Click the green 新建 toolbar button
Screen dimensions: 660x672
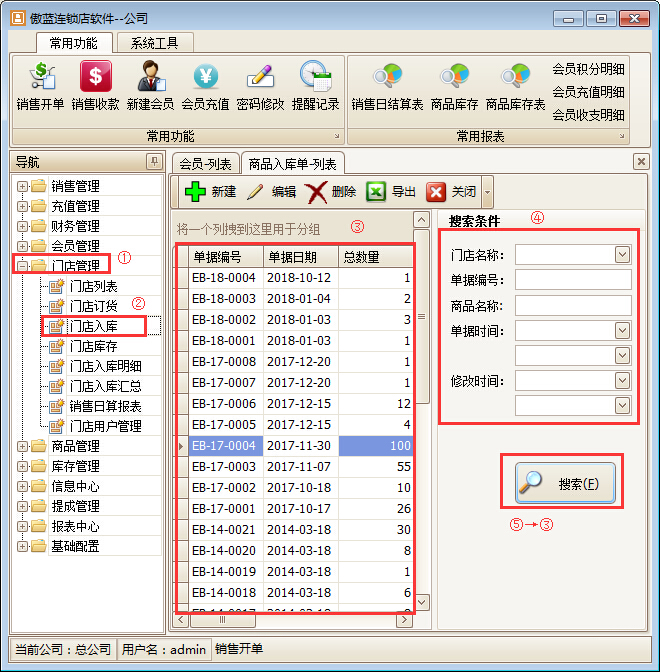(211, 192)
